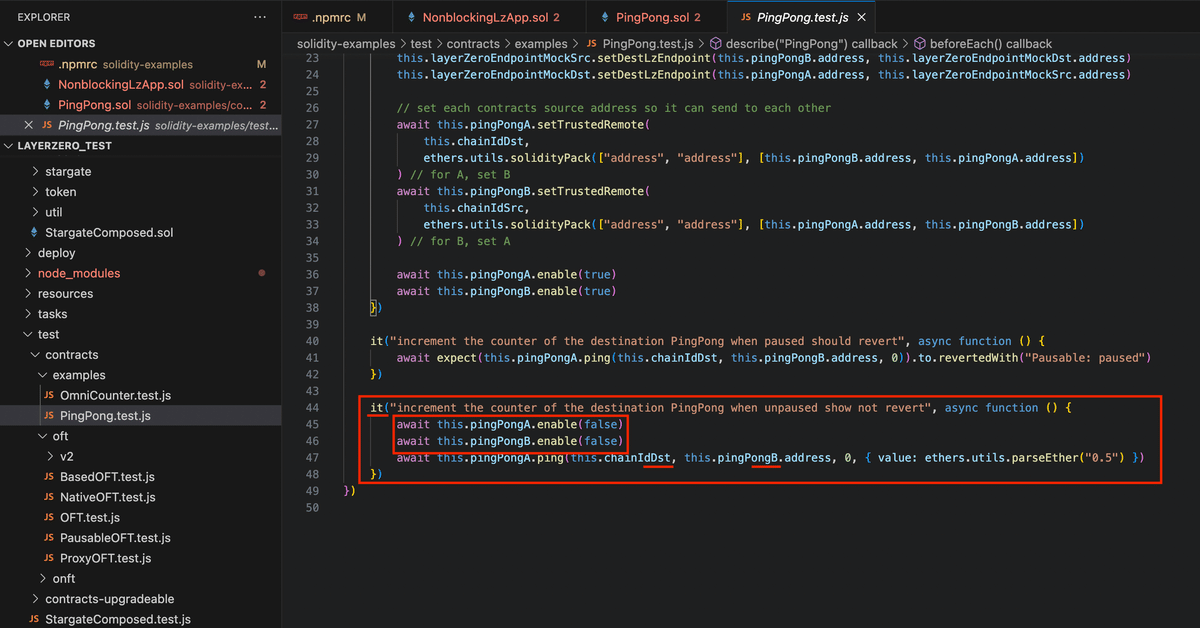Open StargateComposed.sol from file tree

109,233
